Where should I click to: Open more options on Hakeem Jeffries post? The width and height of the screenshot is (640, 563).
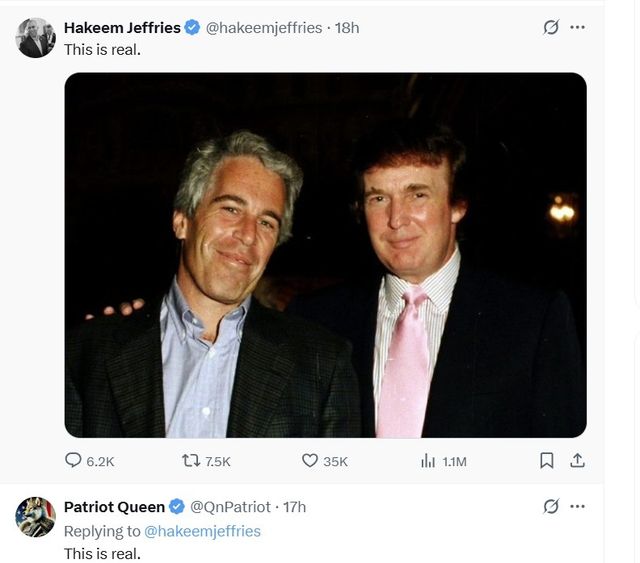click(577, 28)
